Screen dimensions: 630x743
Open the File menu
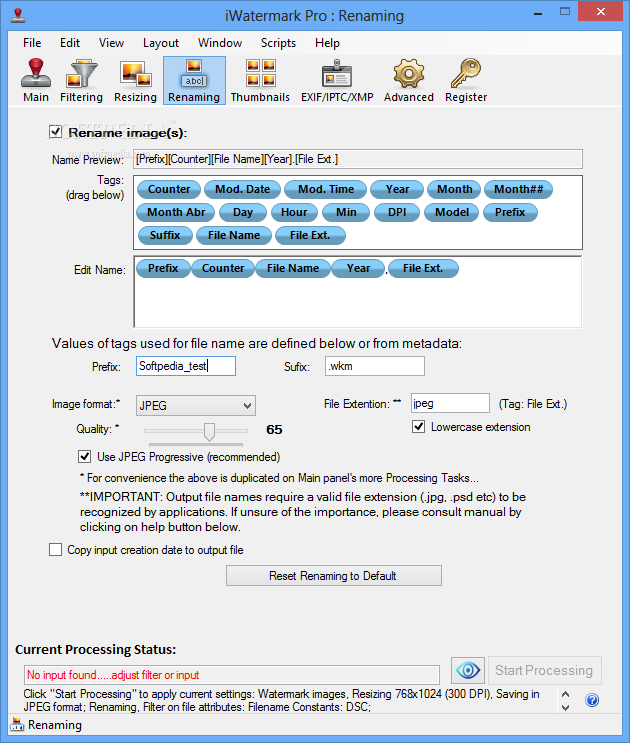pos(32,43)
